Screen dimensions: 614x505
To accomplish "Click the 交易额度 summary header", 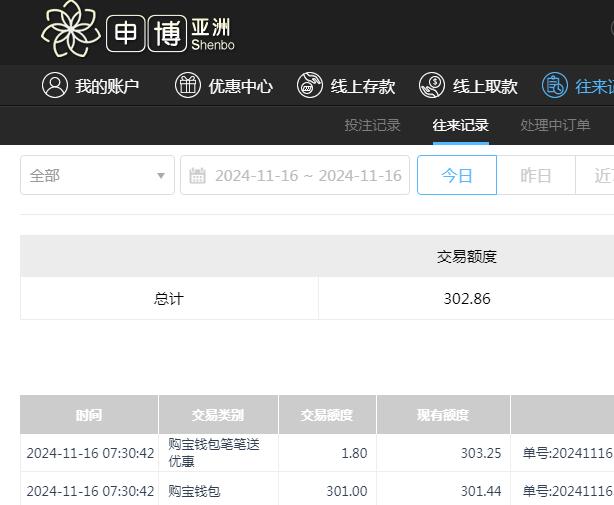I will tap(467, 257).
